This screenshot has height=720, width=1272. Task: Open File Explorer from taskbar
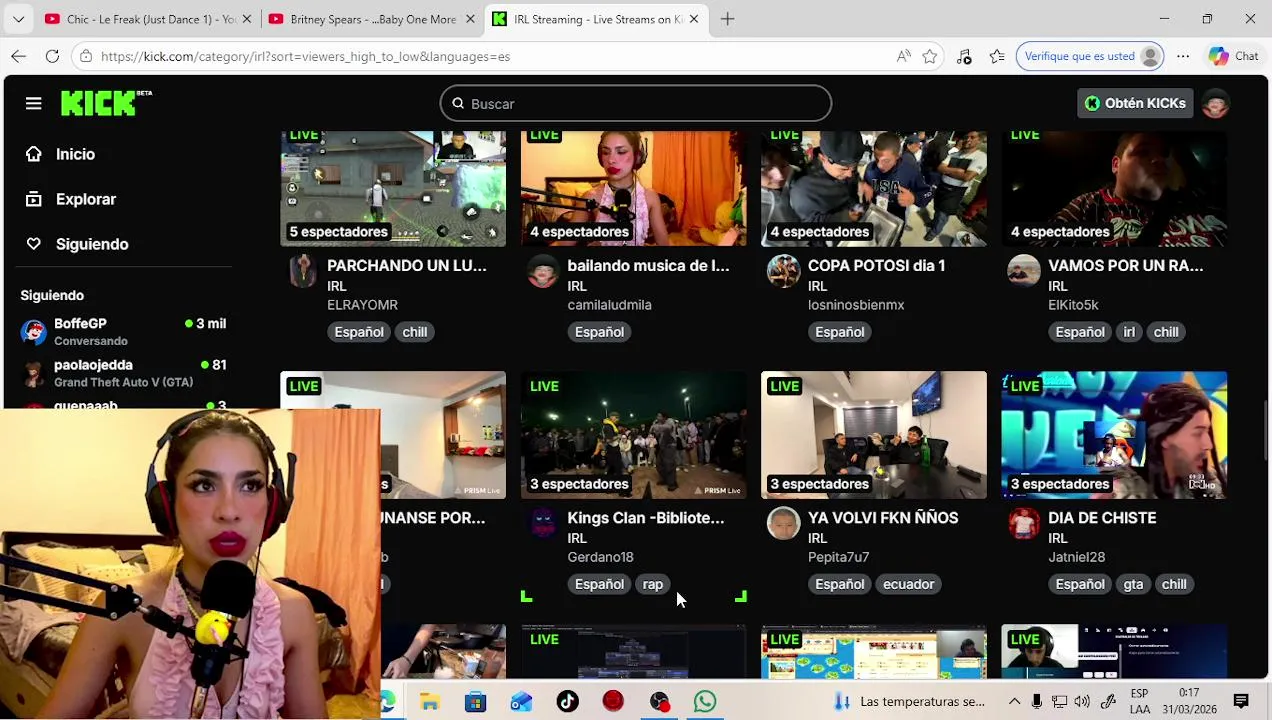pyautogui.click(x=429, y=702)
